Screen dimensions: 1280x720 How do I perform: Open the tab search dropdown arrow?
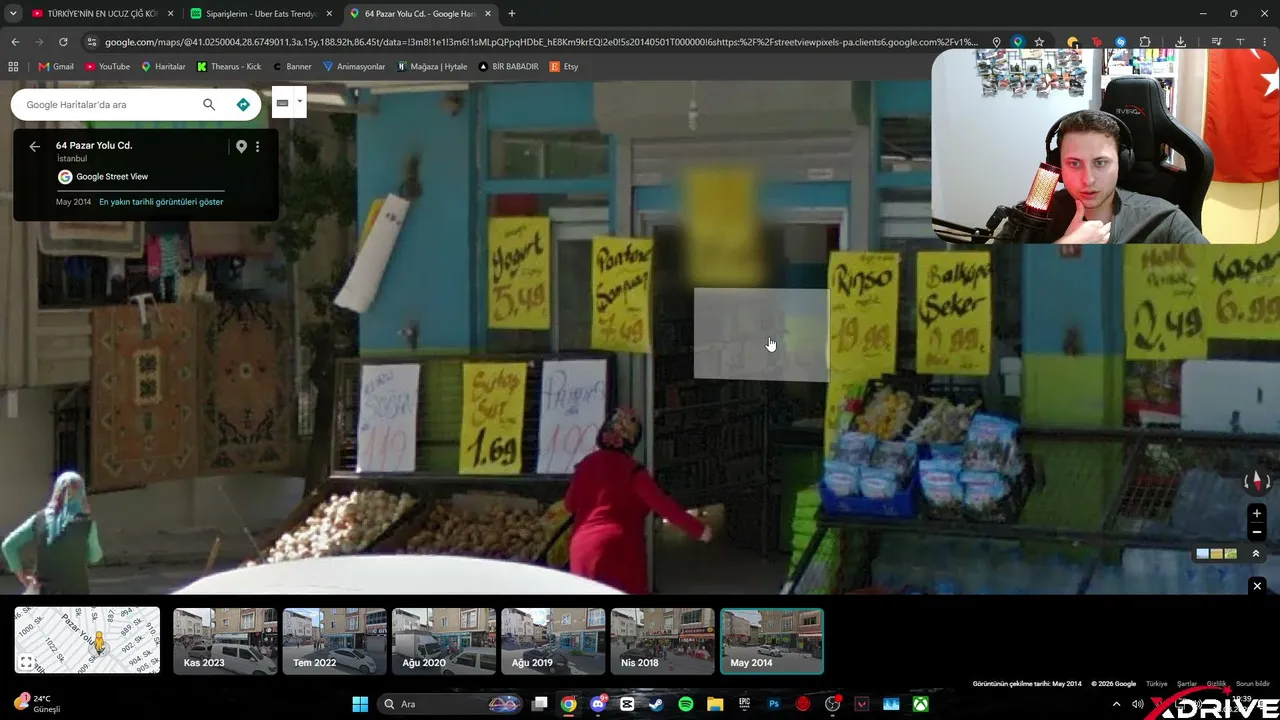tap(13, 14)
